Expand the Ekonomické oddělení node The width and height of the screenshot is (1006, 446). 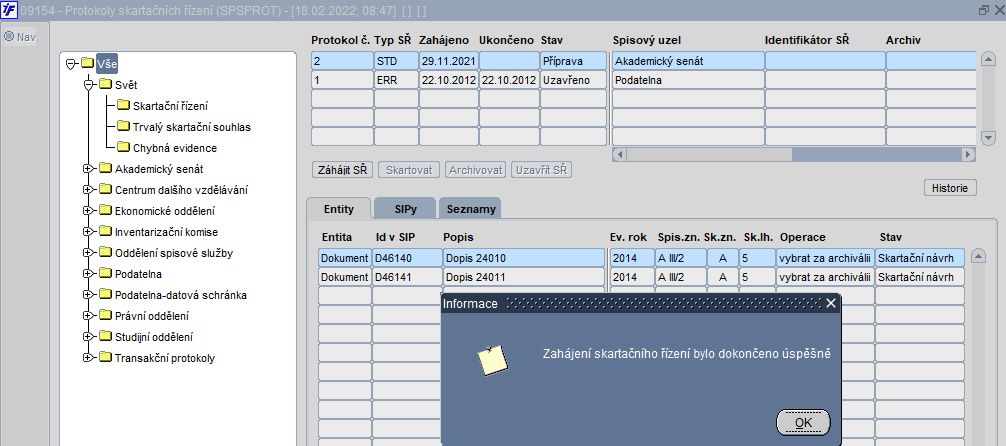(88, 211)
